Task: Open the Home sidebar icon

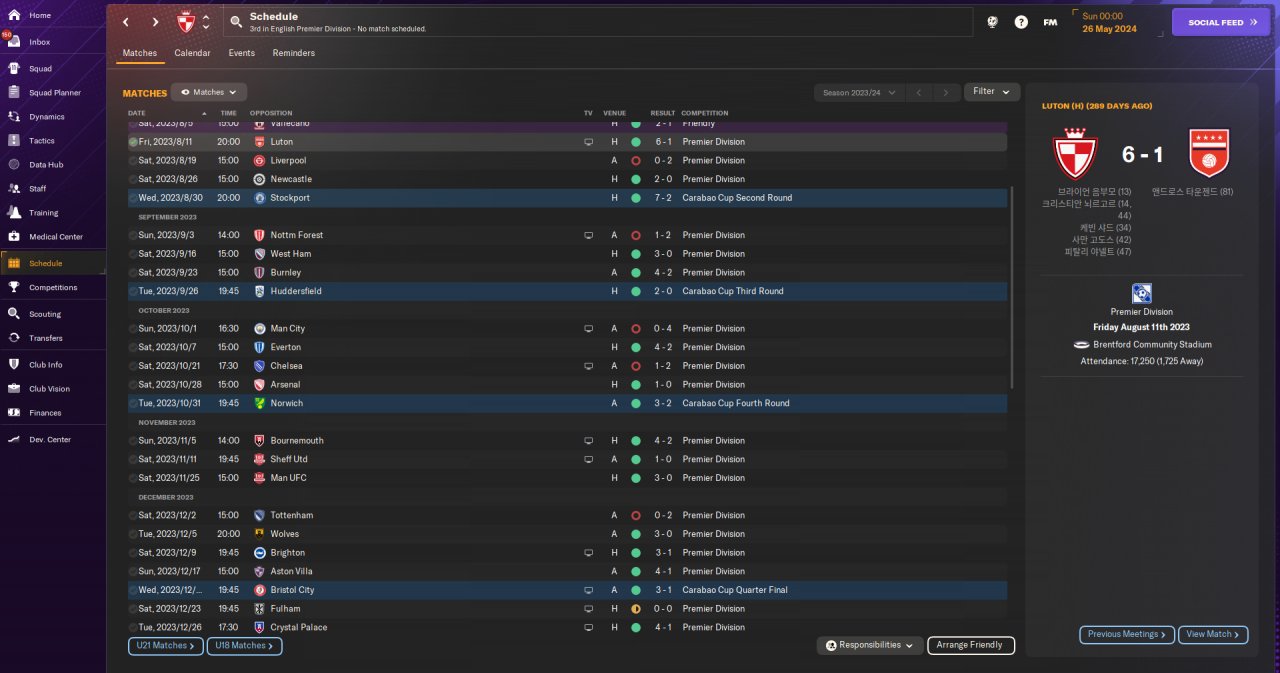Action: (x=14, y=16)
